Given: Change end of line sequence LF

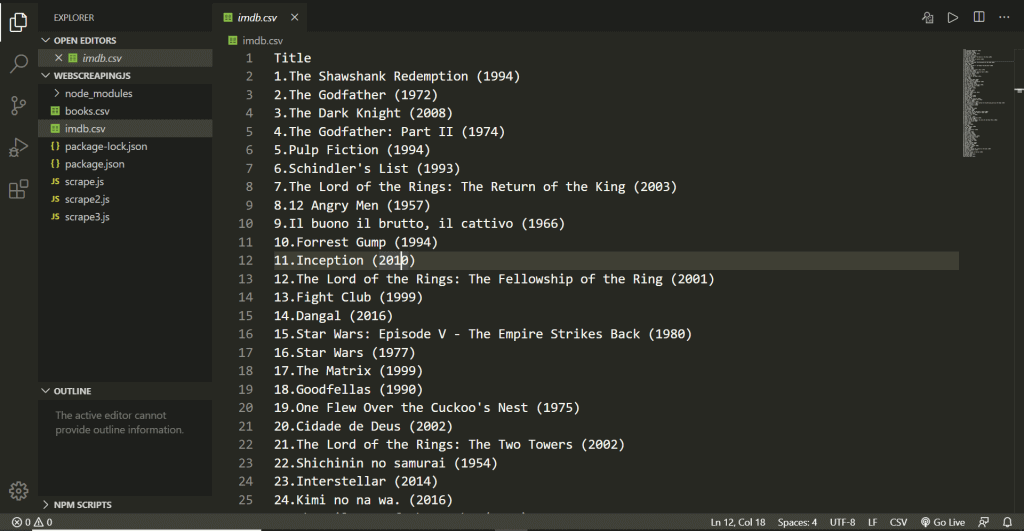Looking at the screenshot, I should coord(872,522).
